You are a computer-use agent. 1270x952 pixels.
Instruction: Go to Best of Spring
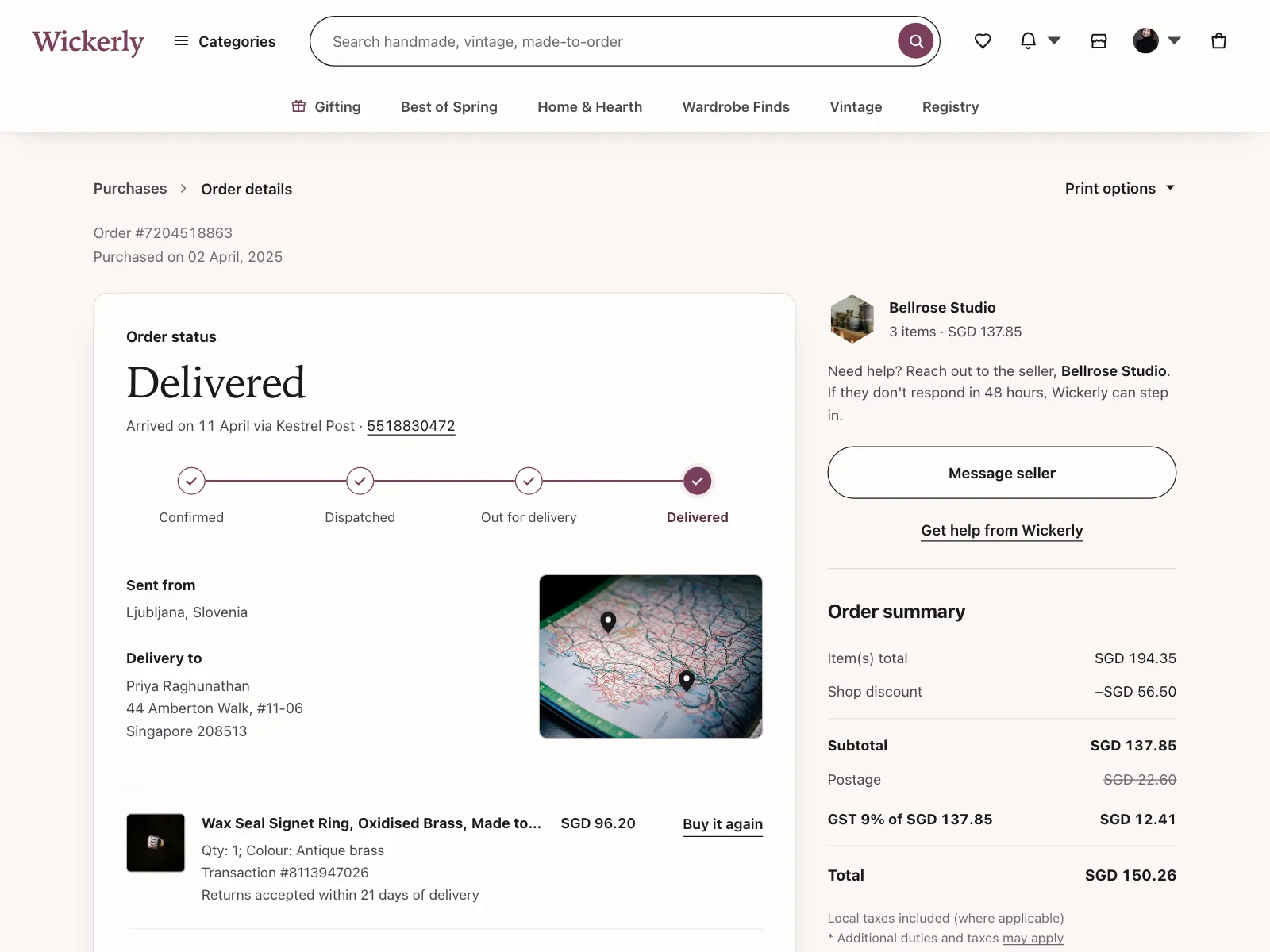(449, 107)
